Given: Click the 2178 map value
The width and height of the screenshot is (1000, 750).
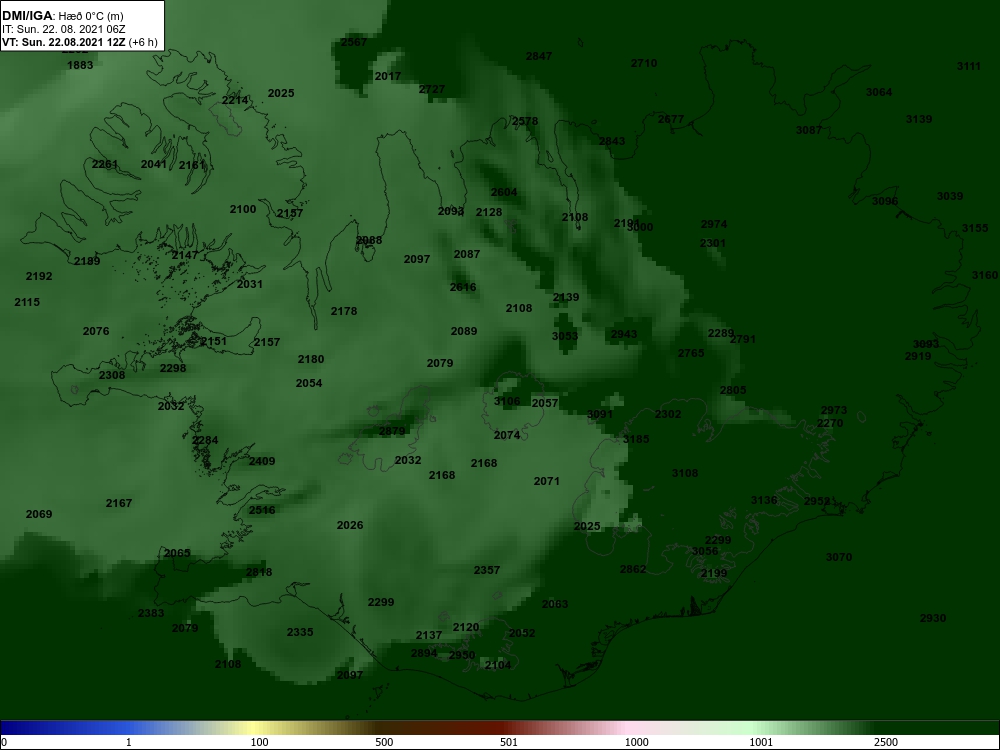Looking at the screenshot, I should [344, 311].
